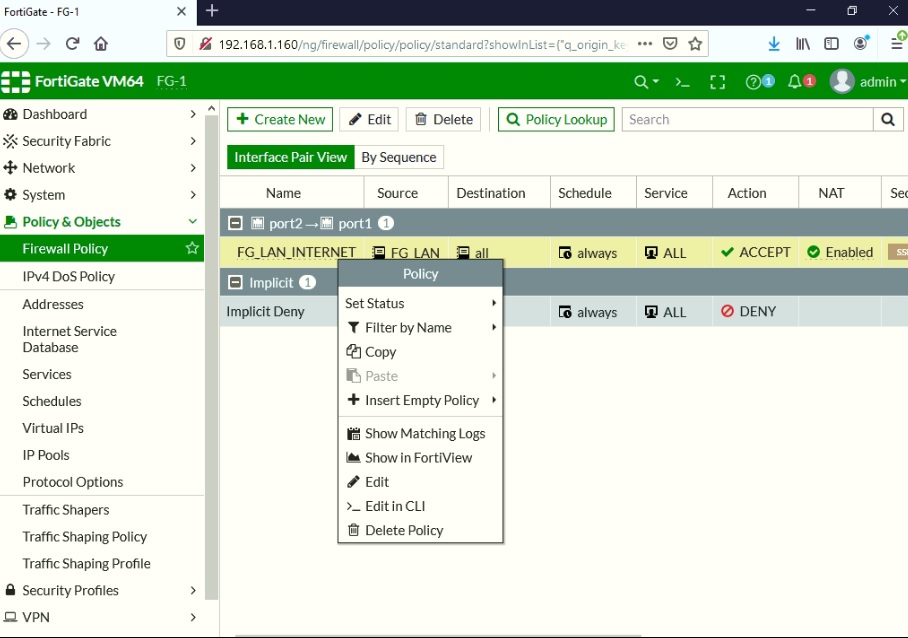908x638 pixels.
Task: Open Policy Lookup
Action: [x=555, y=119]
